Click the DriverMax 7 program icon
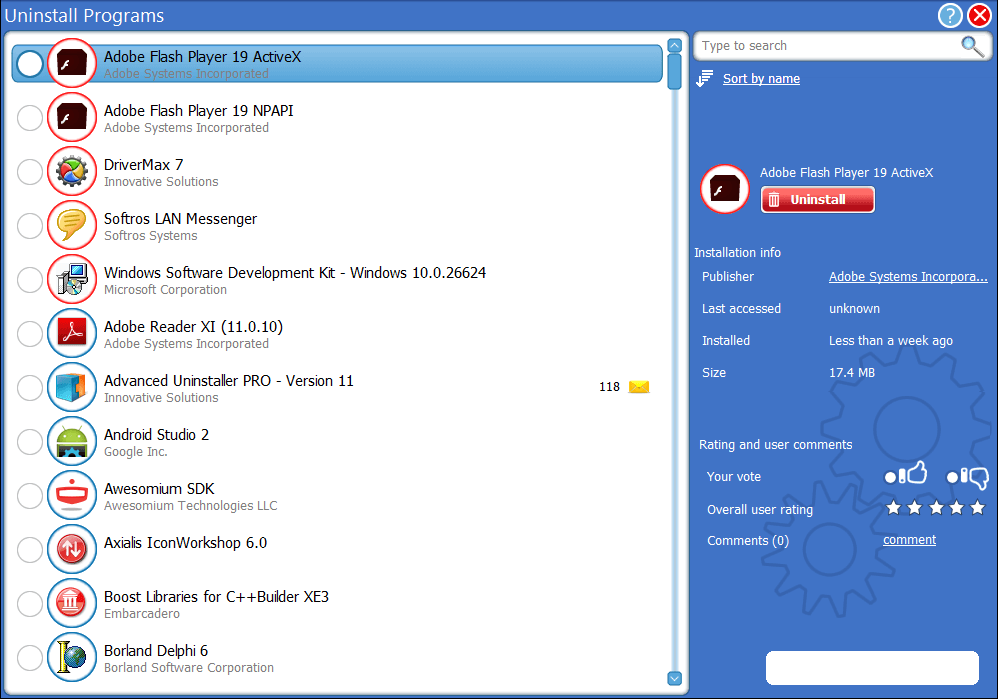Screen dimensions: 998x699 click(x=72, y=172)
